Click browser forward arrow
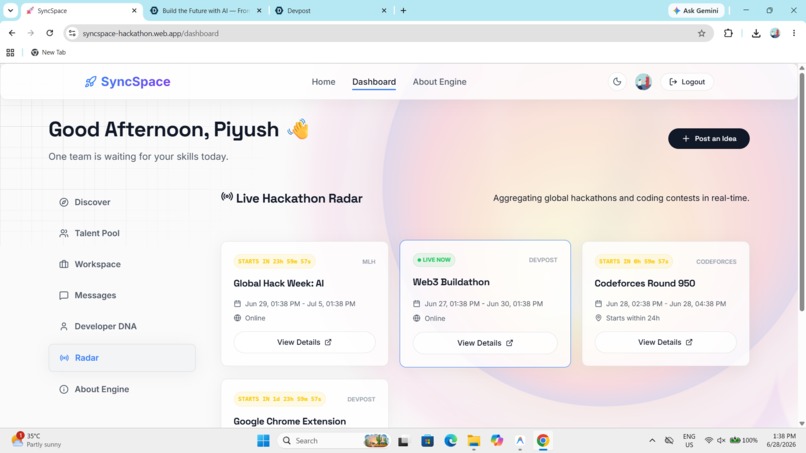 [x=31, y=33]
